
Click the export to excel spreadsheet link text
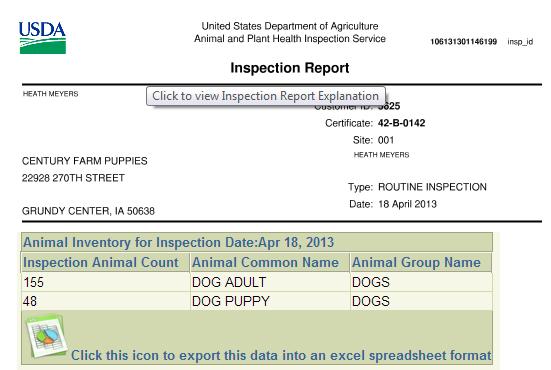(x=281, y=355)
